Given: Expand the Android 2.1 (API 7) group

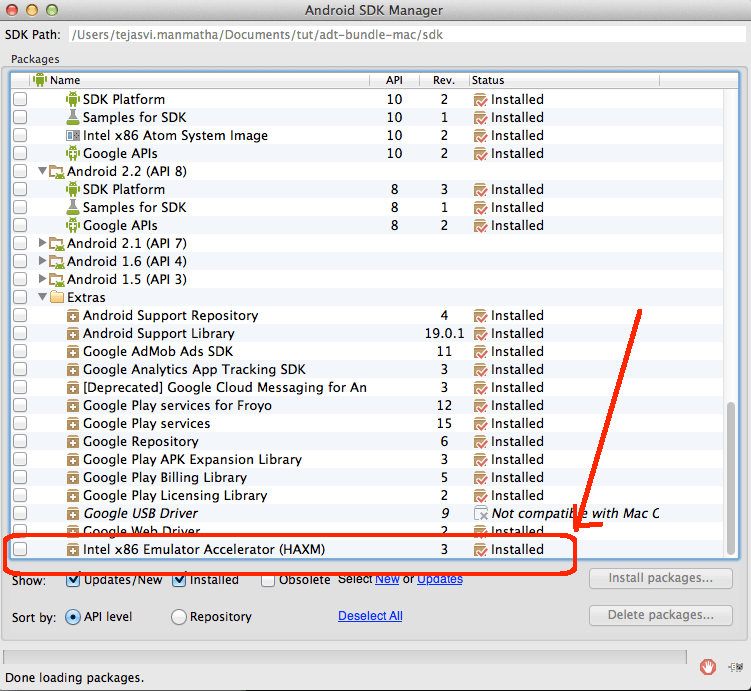Looking at the screenshot, I should point(42,243).
